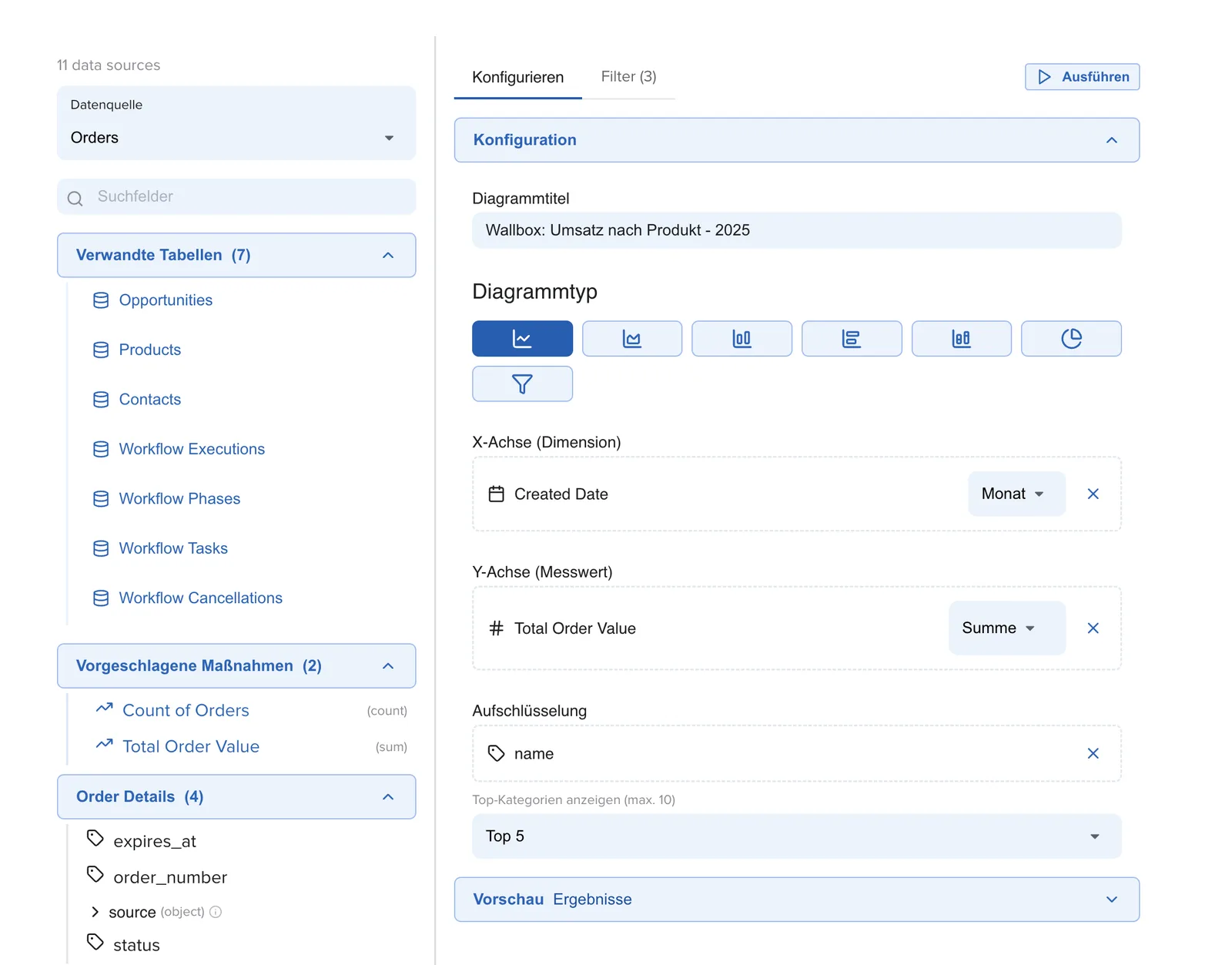This screenshot has height=965, width=1232.
Task: Collapse the Vorgeschlagene Maßnahmen section
Action: pos(236,665)
